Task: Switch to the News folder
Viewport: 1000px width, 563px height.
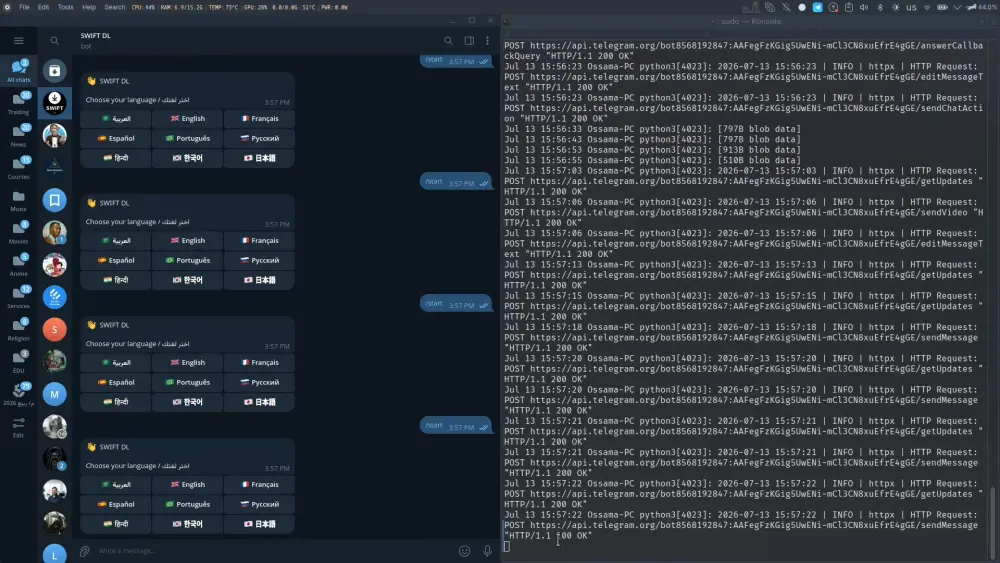Action: 18,136
